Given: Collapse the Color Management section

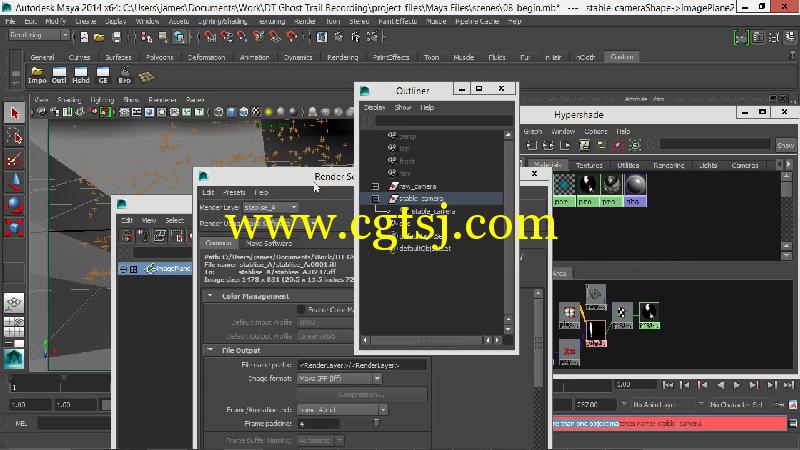Looking at the screenshot, I should 210,296.
